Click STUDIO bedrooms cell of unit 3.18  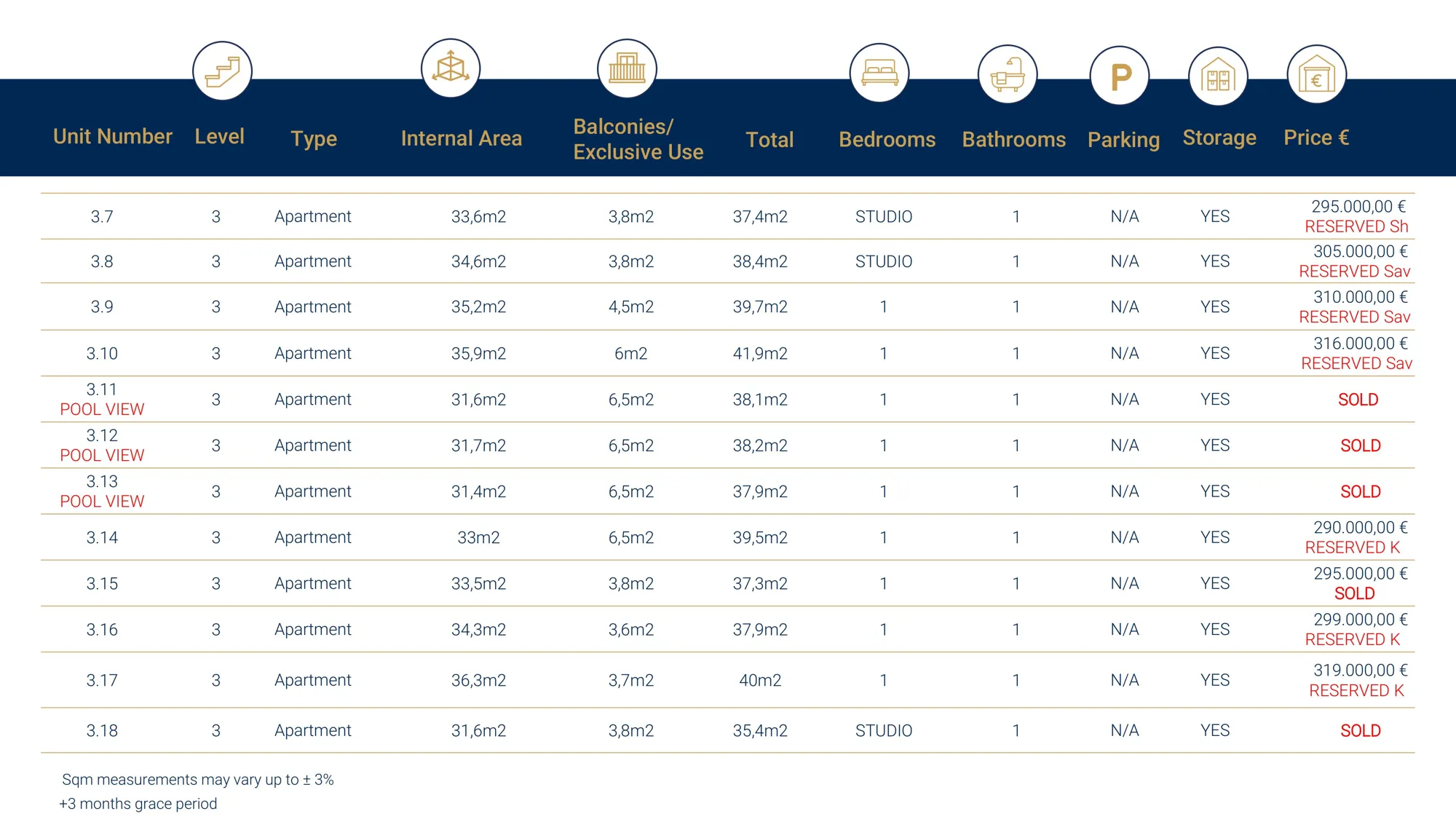(x=884, y=731)
